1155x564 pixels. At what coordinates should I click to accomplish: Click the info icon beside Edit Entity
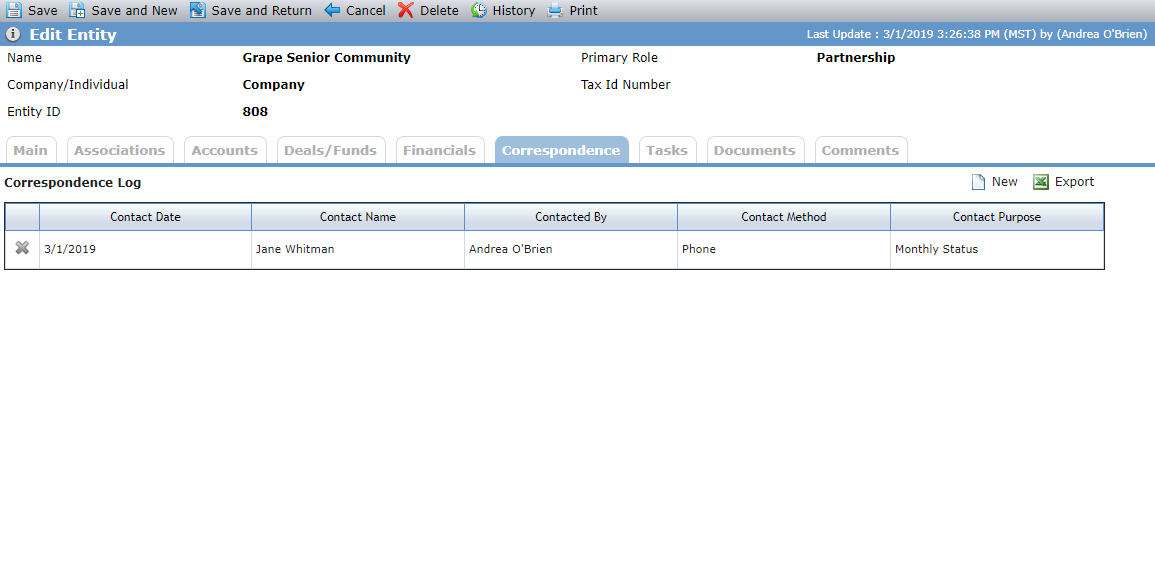(x=13, y=35)
